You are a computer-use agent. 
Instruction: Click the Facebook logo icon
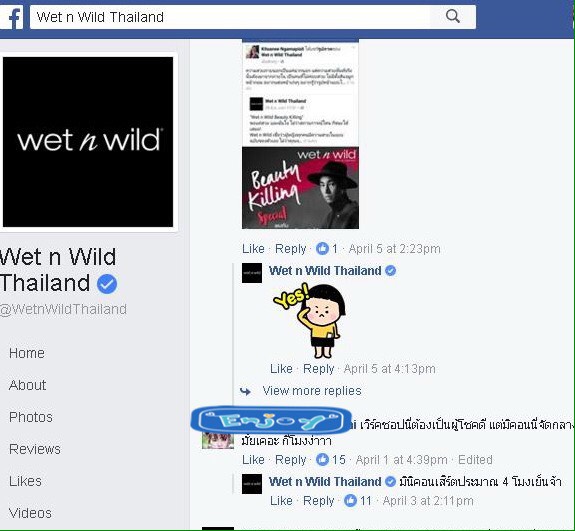(x=11, y=17)
